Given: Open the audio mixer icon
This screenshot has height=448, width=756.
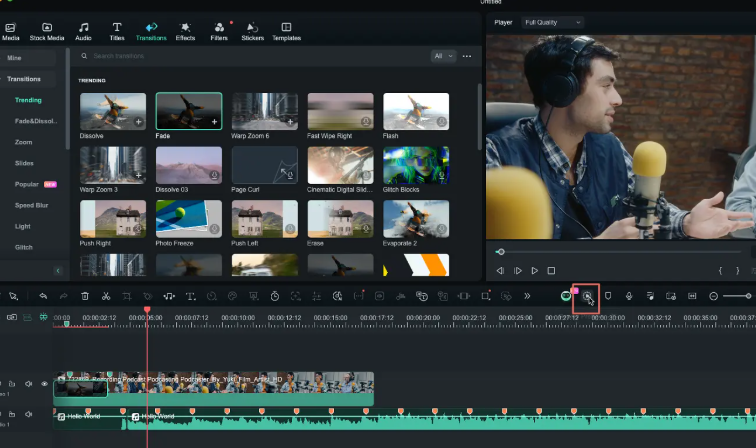Looking at the screenshot, I should click(x=650, y=296).
